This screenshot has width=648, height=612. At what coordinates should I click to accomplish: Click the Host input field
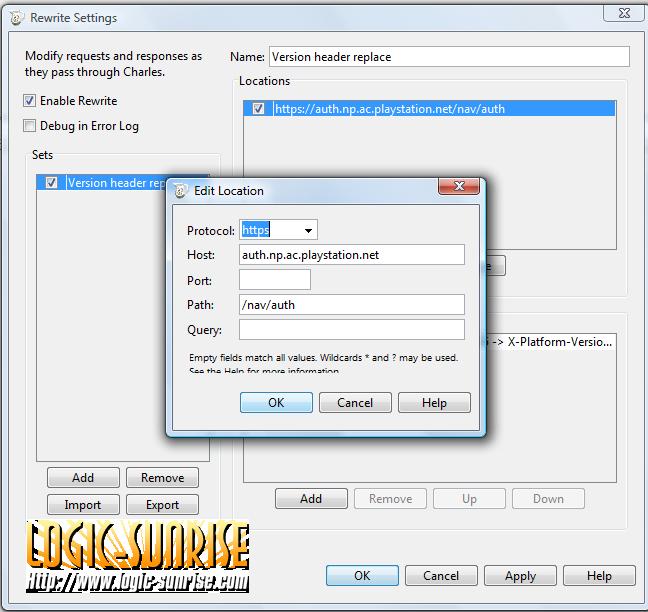(x=352, y=255)
